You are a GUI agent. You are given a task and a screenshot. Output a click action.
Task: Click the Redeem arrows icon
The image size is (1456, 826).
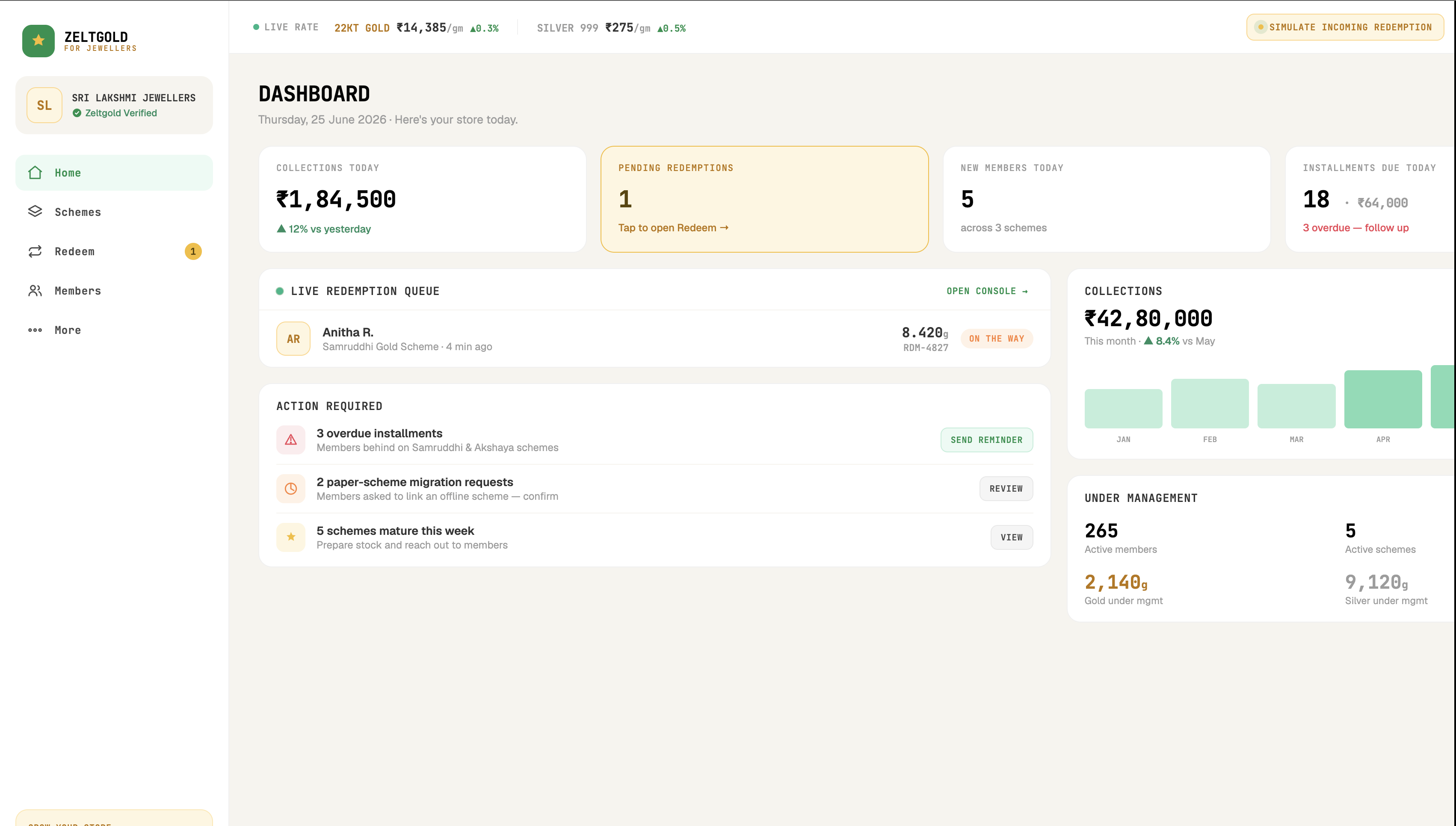[35, 251]
